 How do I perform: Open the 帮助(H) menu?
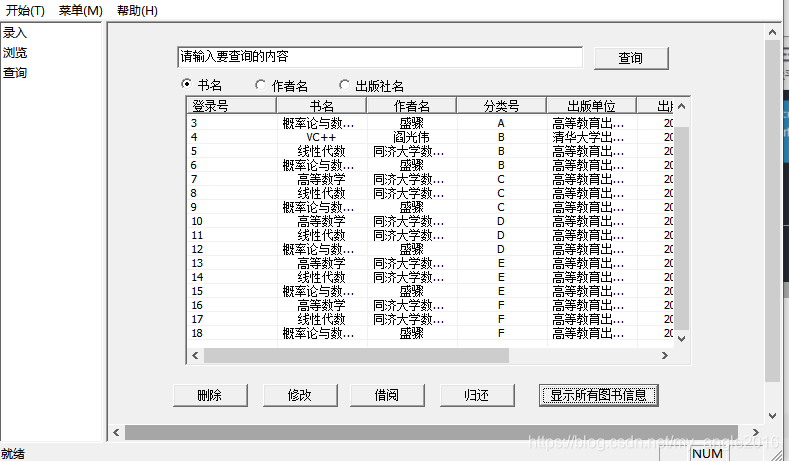pyautogui.click(x=137, y=11)
